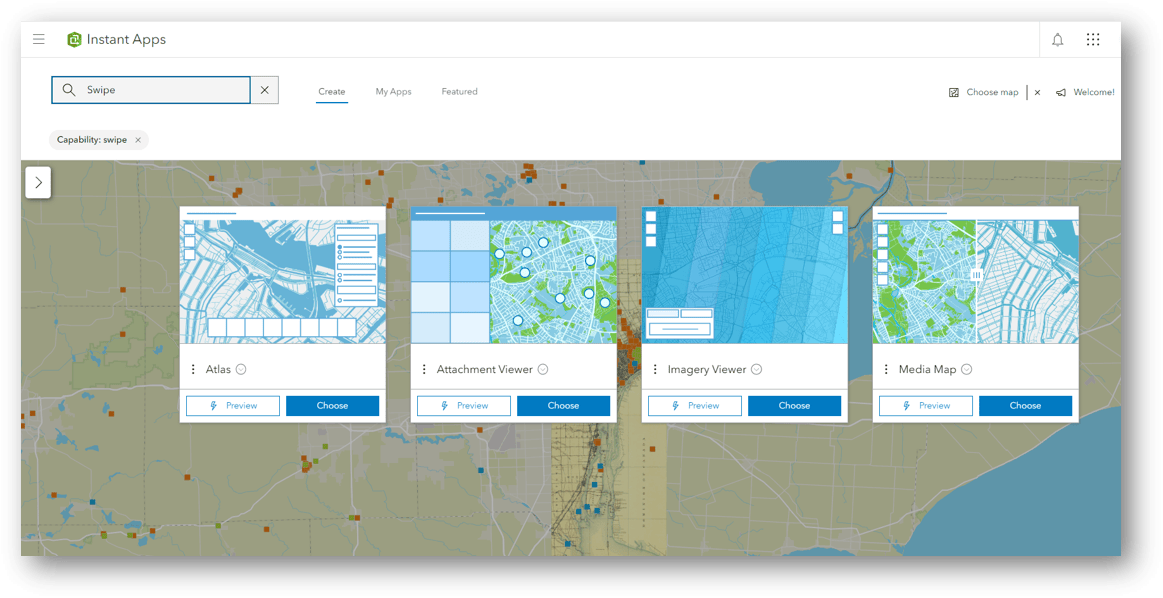1163x598 pixels.
Task: Click the Attachment Viewer template title
Action: 484,369
